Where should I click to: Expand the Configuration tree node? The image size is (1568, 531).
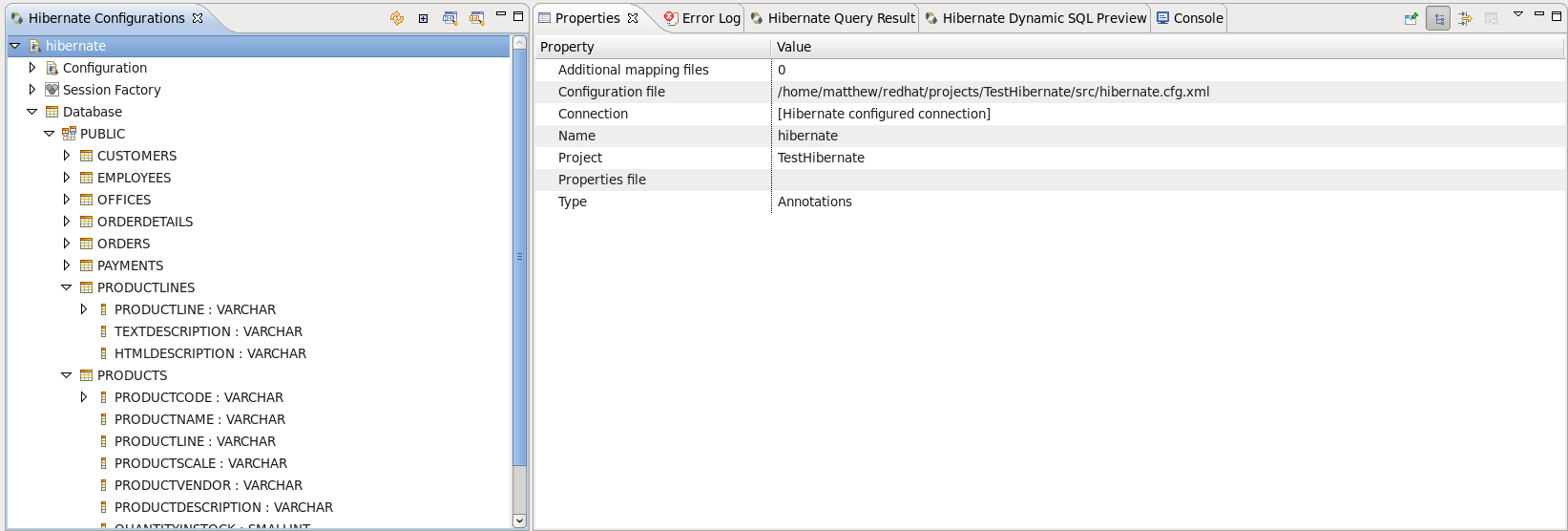tap(32, 68)
